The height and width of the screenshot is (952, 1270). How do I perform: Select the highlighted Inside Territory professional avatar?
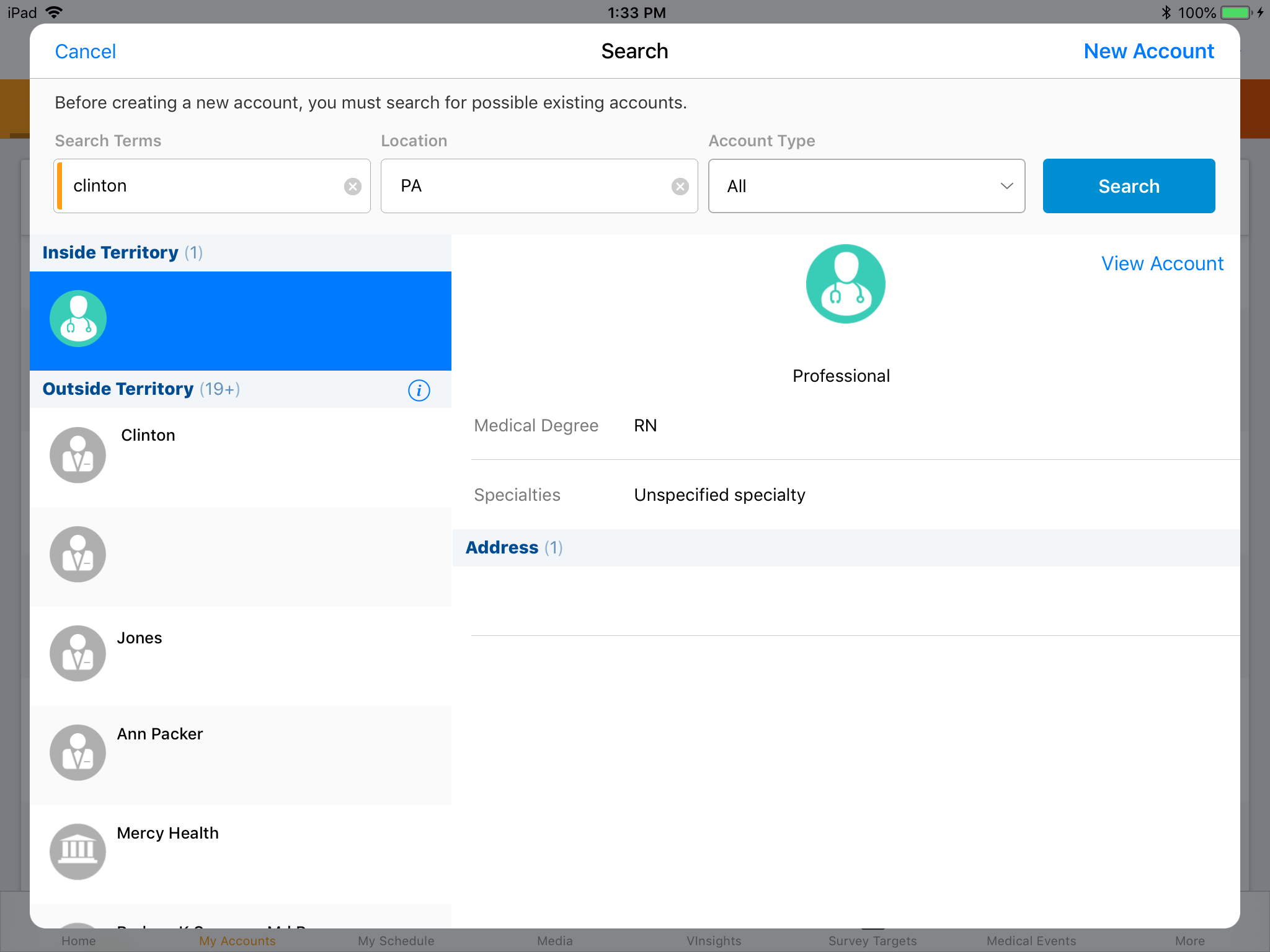point(78,319)
